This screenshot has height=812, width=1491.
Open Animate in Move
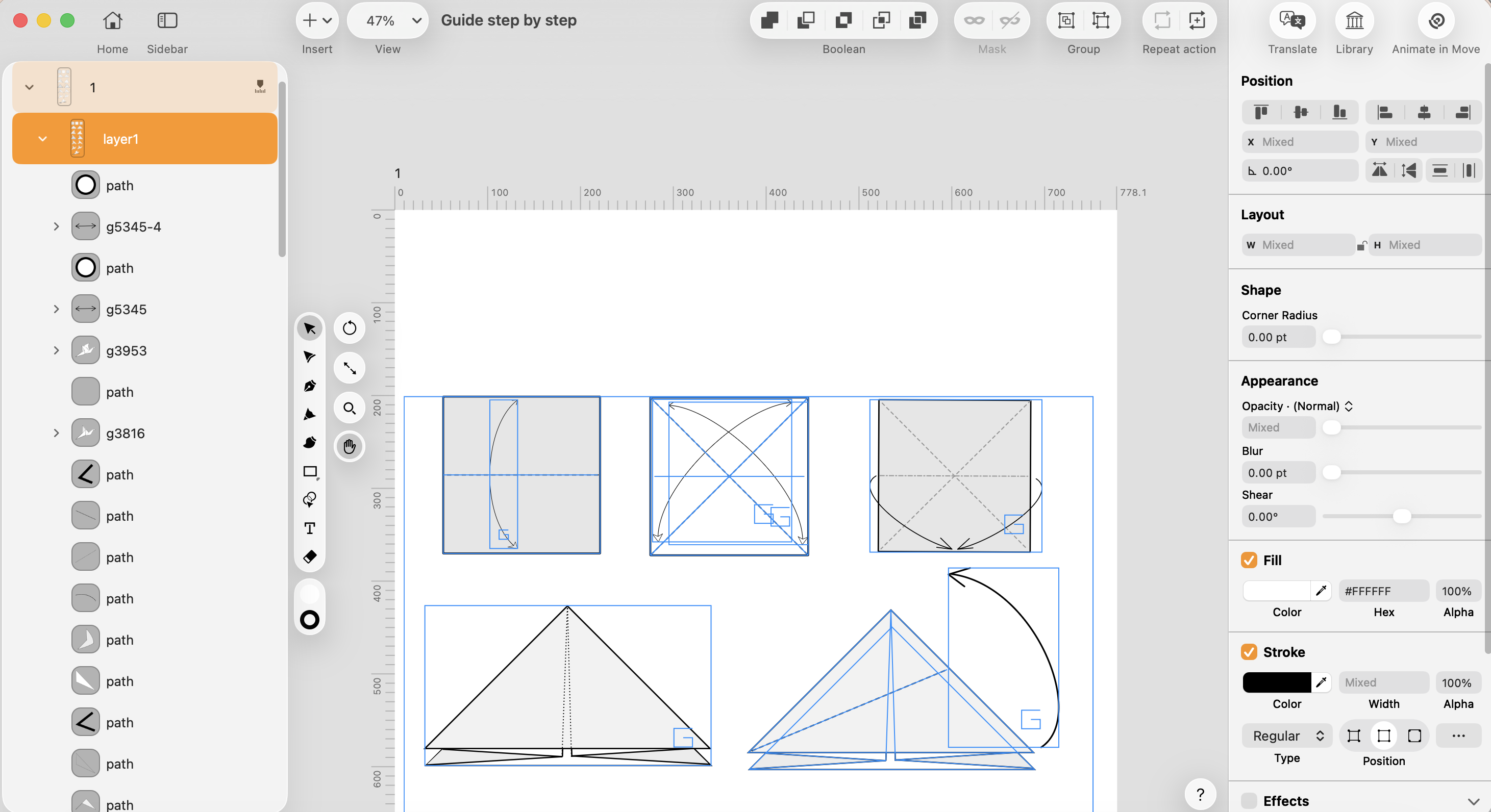pyautogui.click(x=1436, y=21)
